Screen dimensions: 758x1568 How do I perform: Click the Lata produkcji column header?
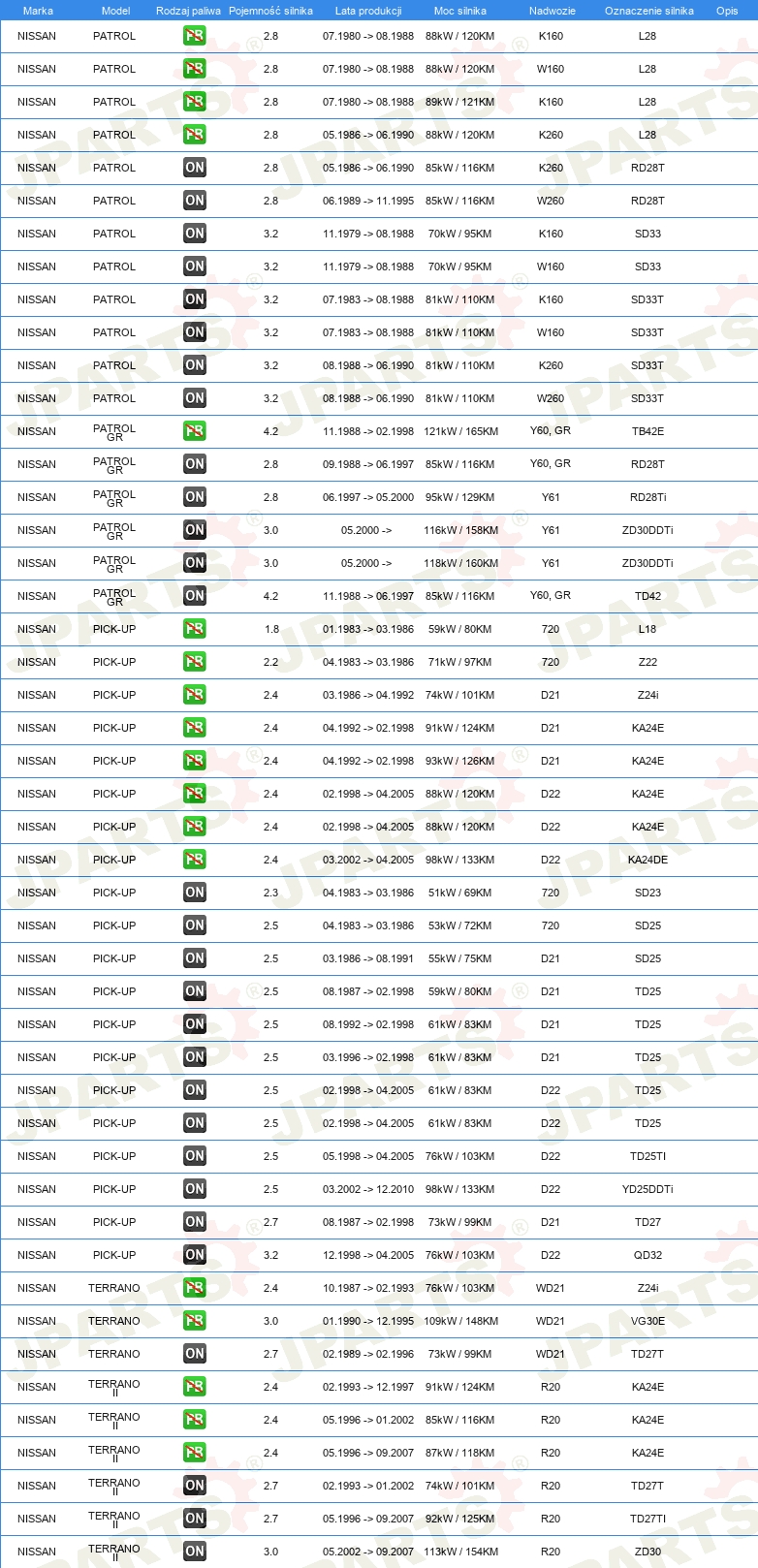(x=368, y=11)
